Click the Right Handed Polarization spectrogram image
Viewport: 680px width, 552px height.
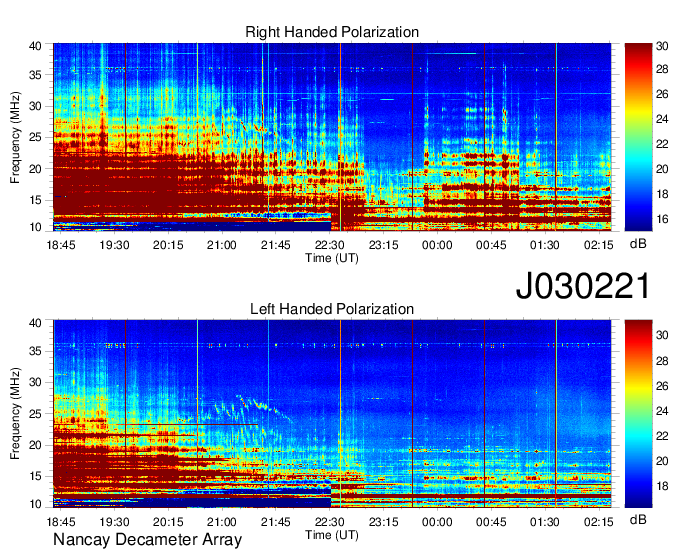click(332, 137)
